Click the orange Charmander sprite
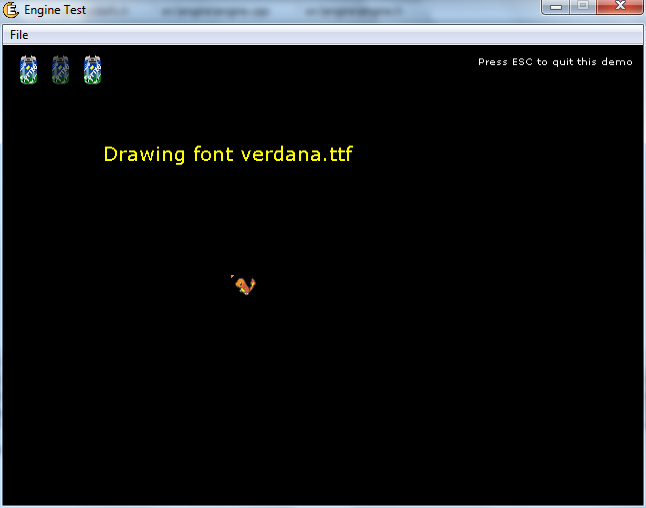This screenshot has width=646, height=508. [x=244, y=286]
